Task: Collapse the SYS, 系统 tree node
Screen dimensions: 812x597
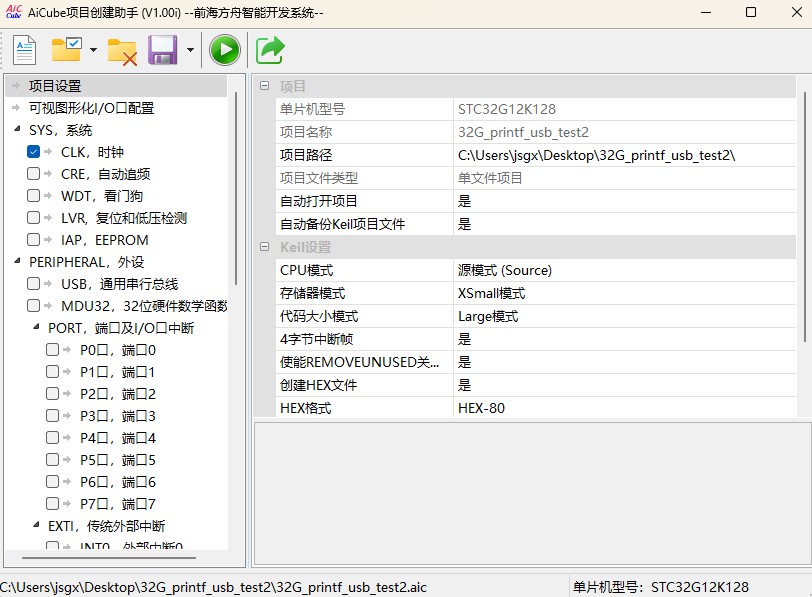Action: point(17,129)
